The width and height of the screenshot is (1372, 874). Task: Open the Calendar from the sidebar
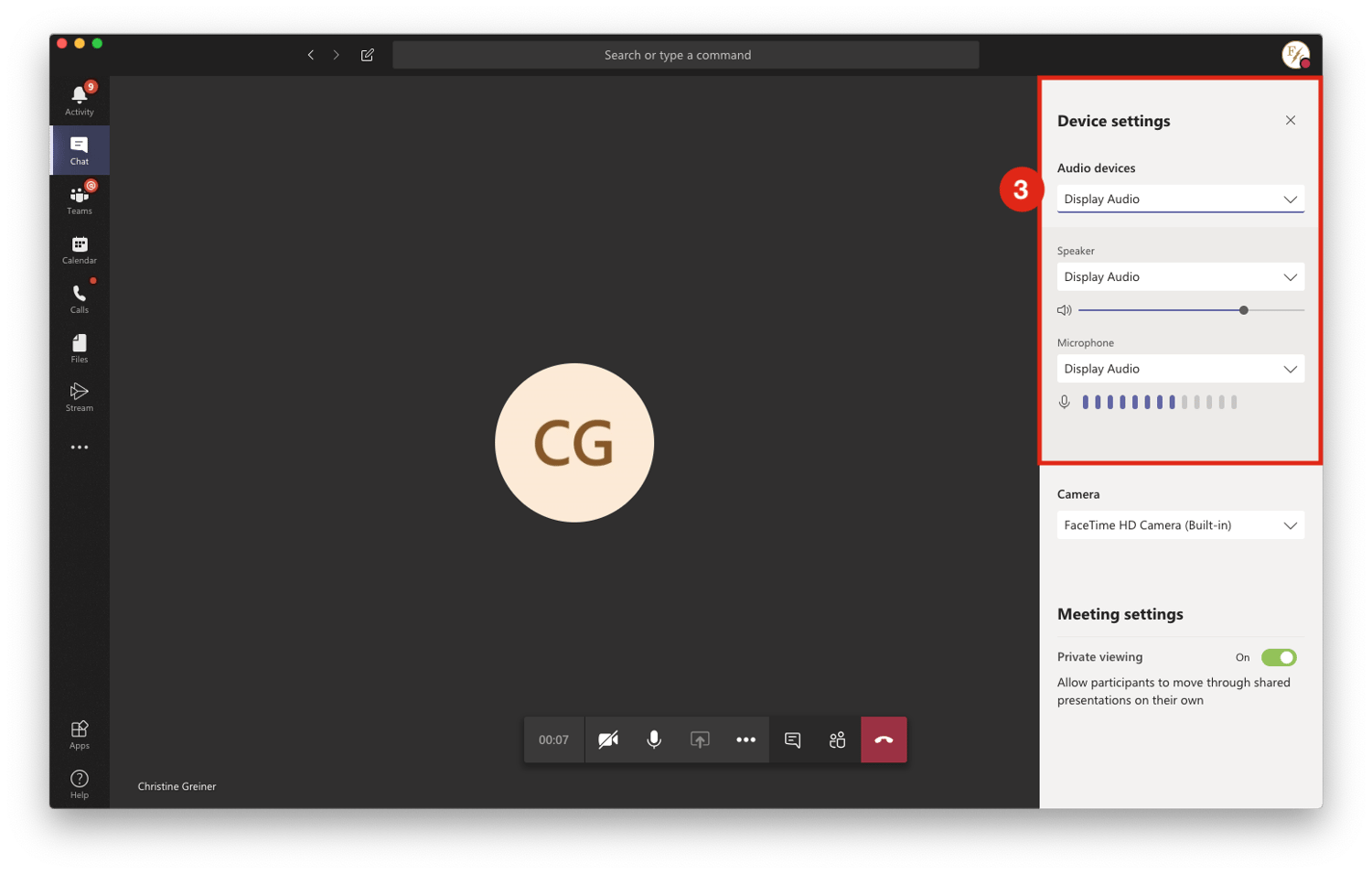coord(79,247)
